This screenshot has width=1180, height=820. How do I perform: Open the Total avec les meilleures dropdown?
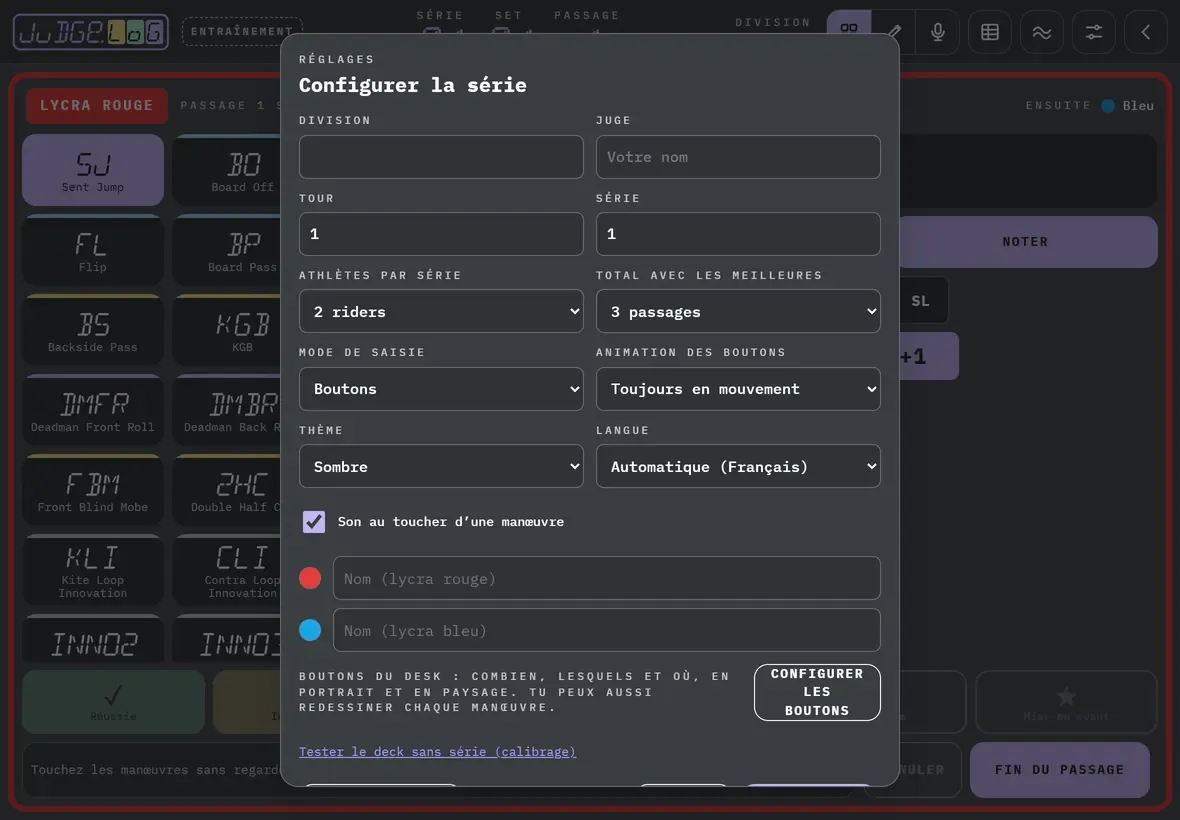tap(738, 311)
